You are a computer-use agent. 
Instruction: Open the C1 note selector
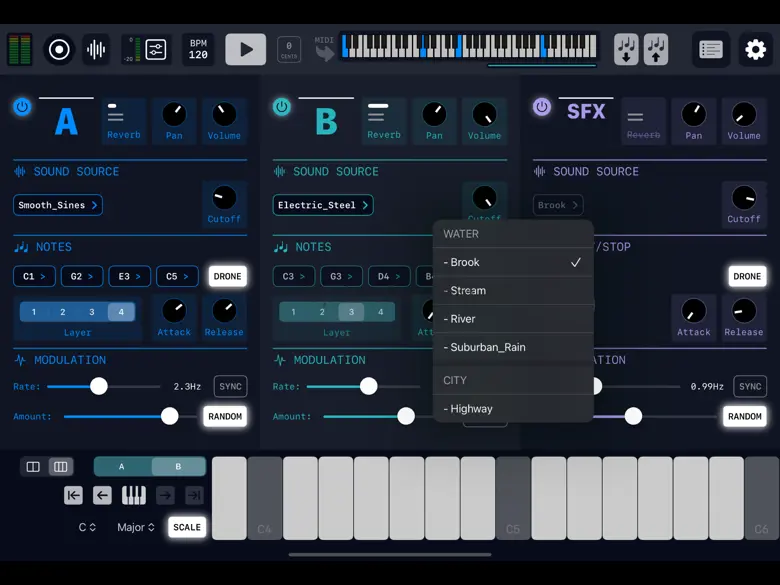point(34,276)
